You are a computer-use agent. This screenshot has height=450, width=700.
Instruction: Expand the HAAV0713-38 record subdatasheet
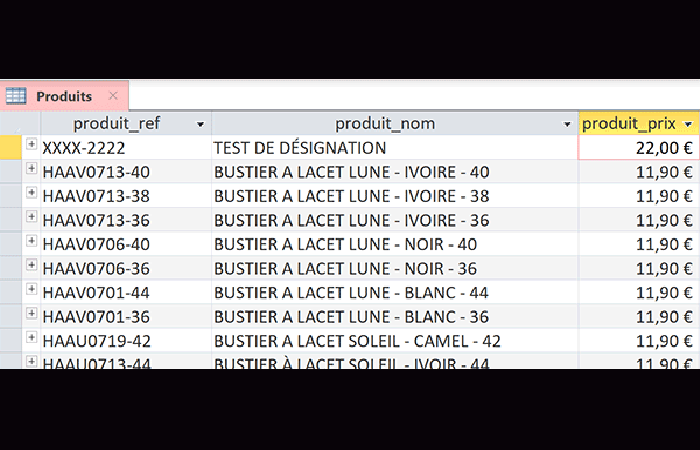coord(32,194)
